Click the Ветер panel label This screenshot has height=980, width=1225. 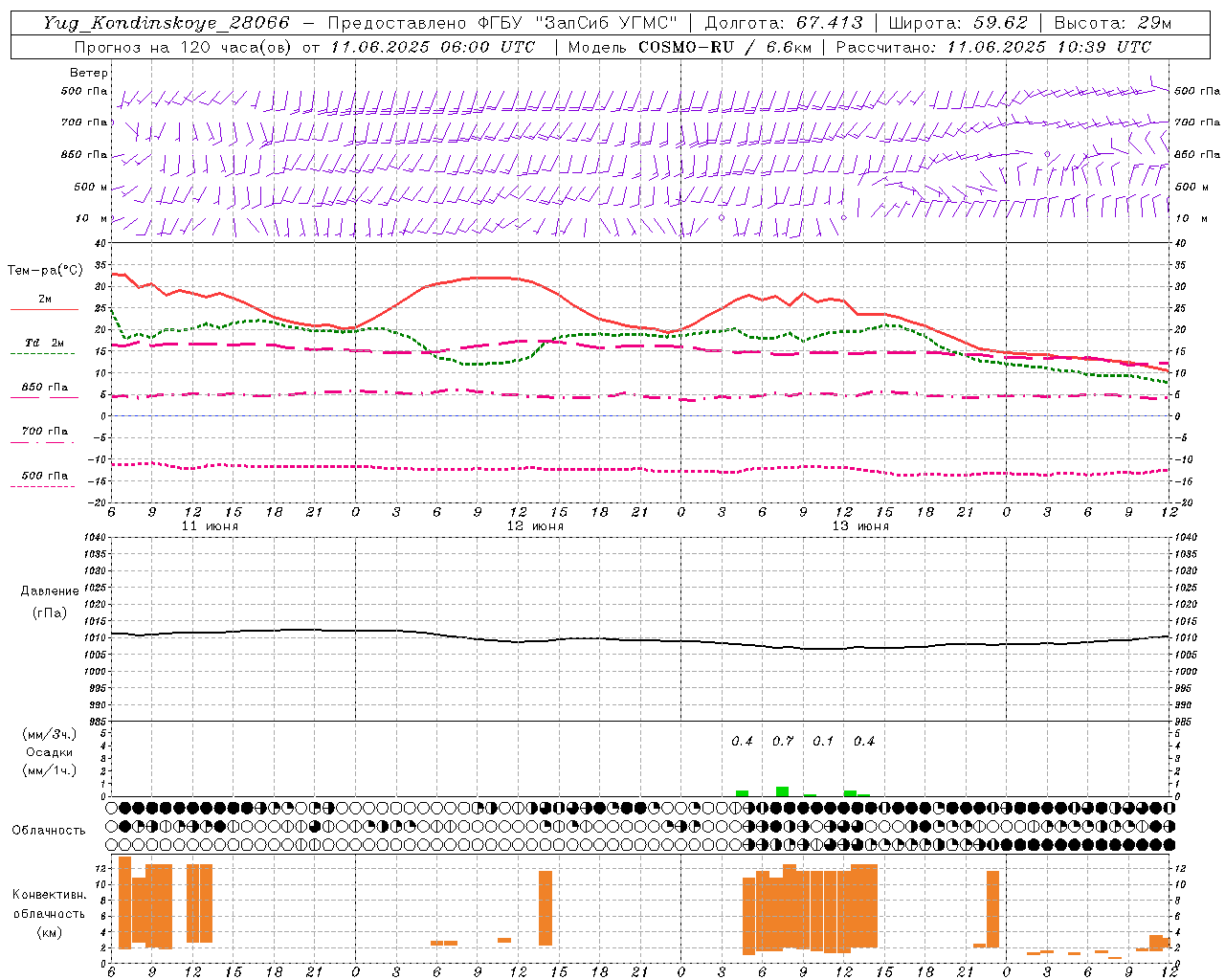[89, 73]
